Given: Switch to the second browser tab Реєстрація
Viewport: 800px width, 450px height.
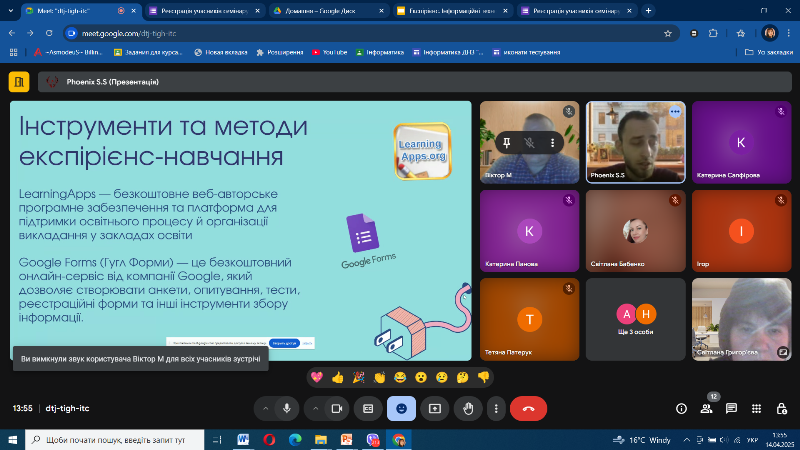Looking at the screenshot, I should (x=204, y=11).
